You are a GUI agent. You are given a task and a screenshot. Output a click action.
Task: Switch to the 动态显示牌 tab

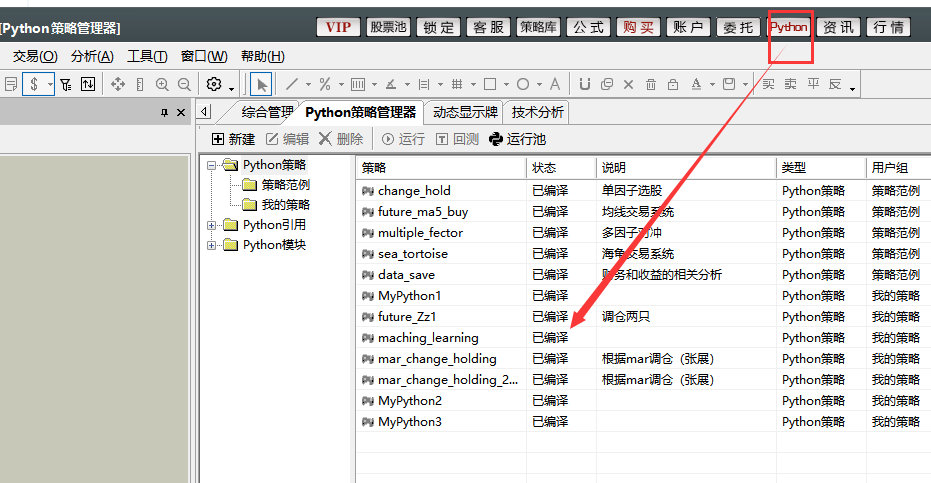coord(465,112)
